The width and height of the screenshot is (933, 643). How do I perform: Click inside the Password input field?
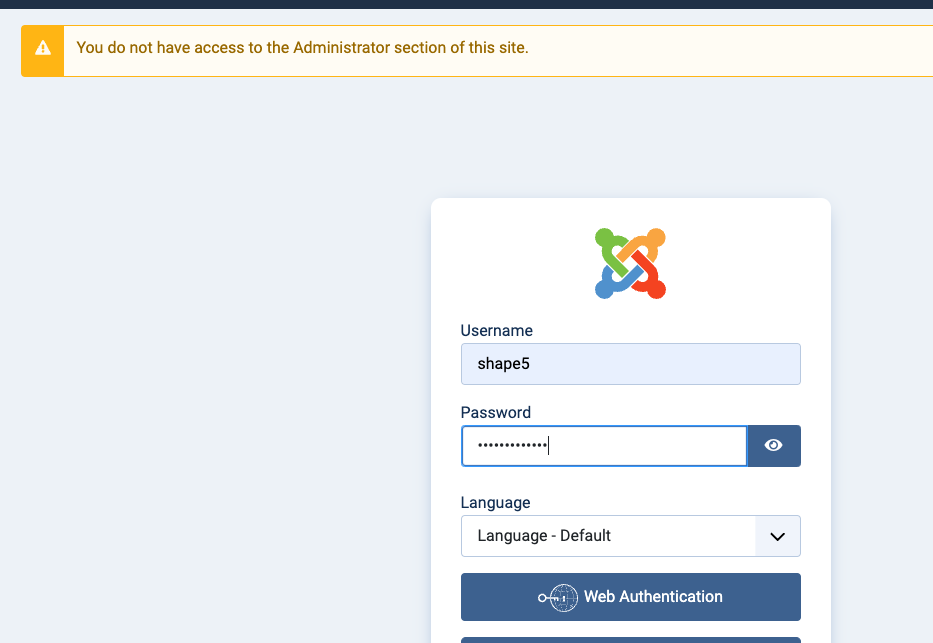pos(650,446)
